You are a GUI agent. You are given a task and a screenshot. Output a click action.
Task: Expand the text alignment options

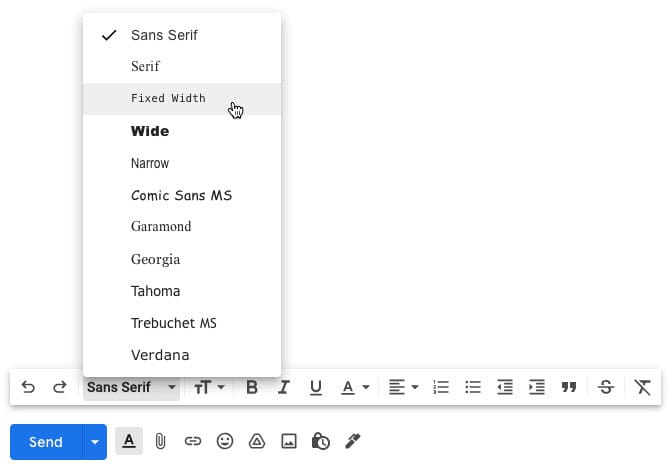pyautogui.click(x=403, y=387)
